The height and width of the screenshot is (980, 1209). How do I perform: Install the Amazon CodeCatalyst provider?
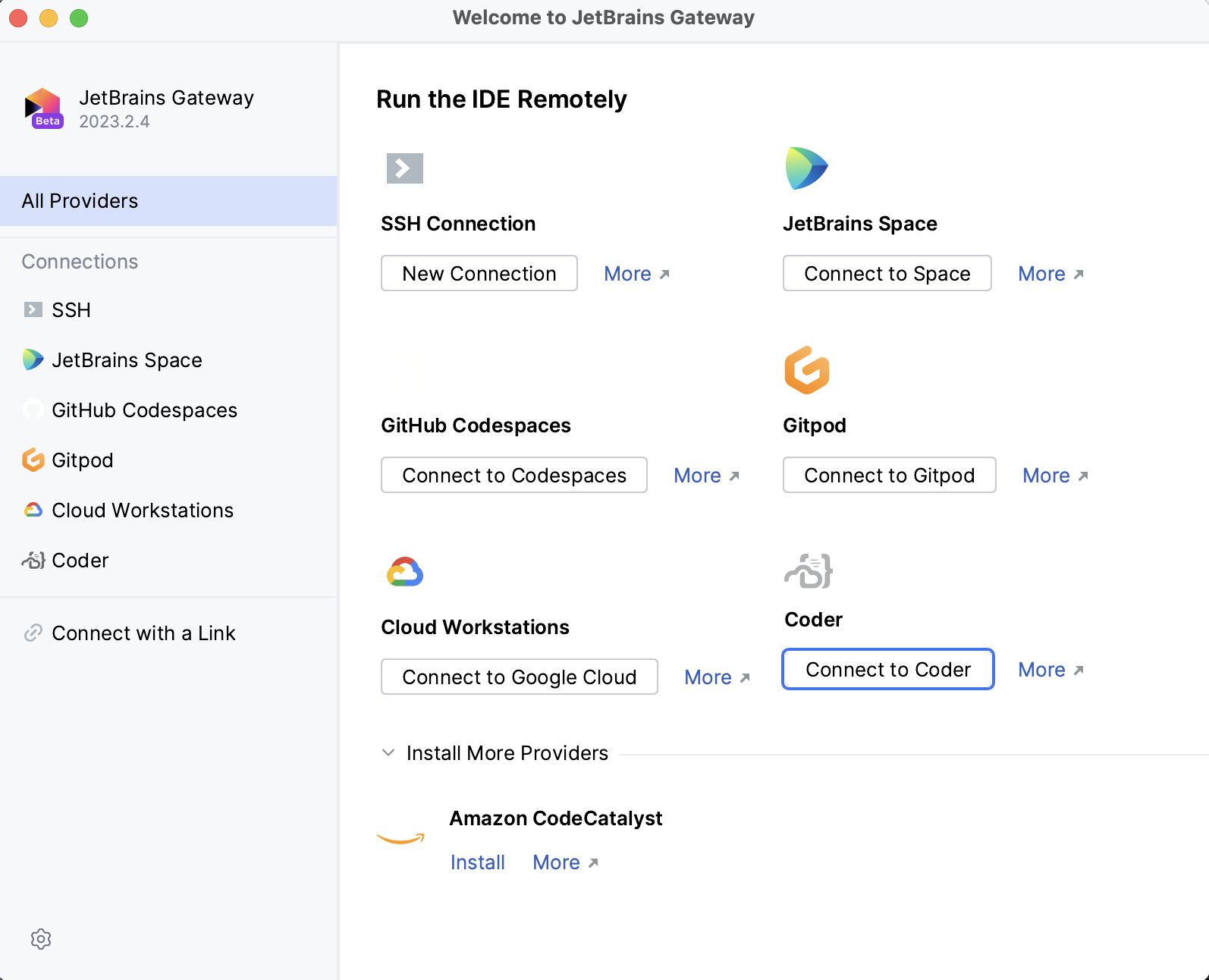coord(477,862)
